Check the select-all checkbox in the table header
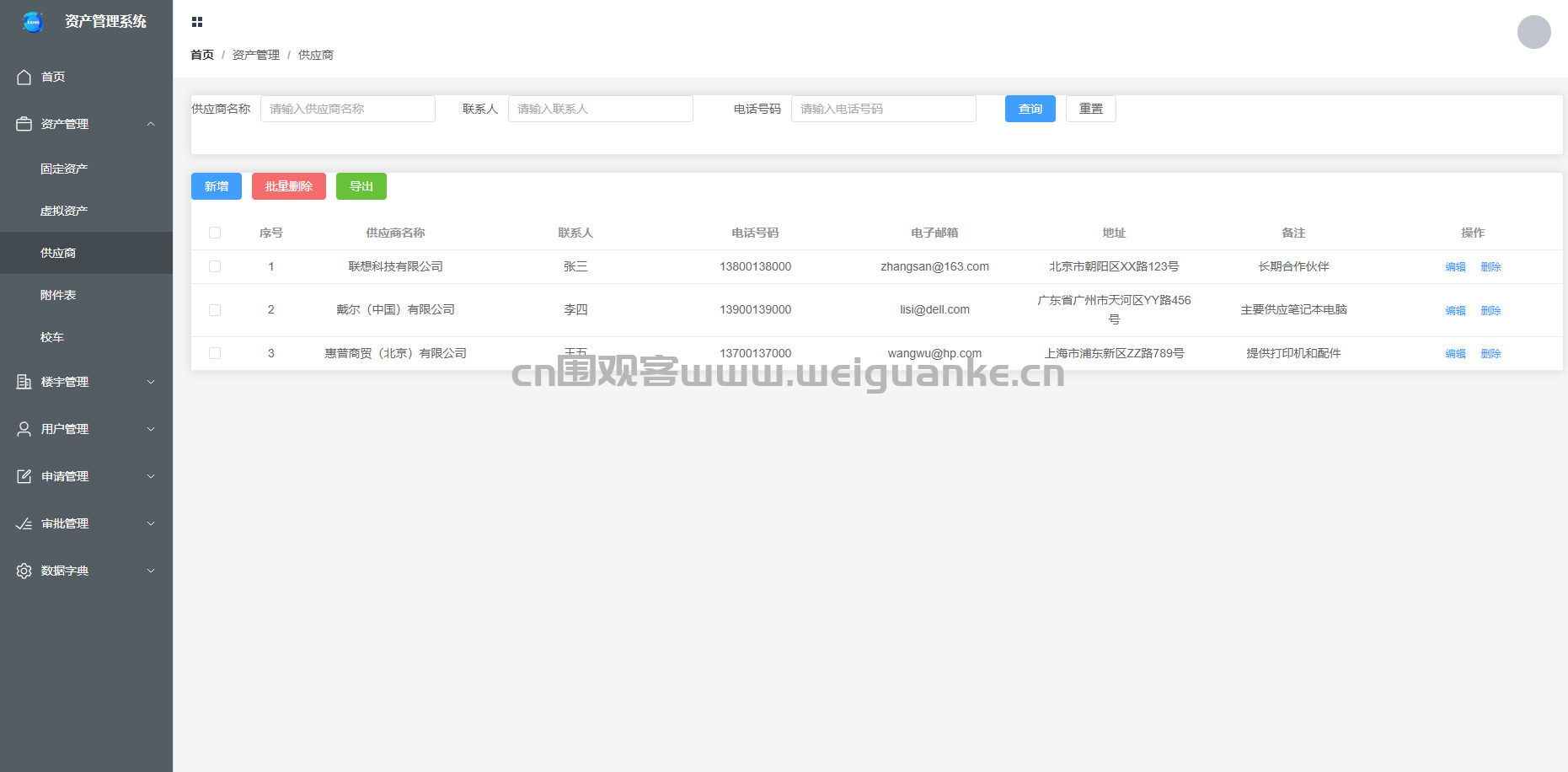 215,233
